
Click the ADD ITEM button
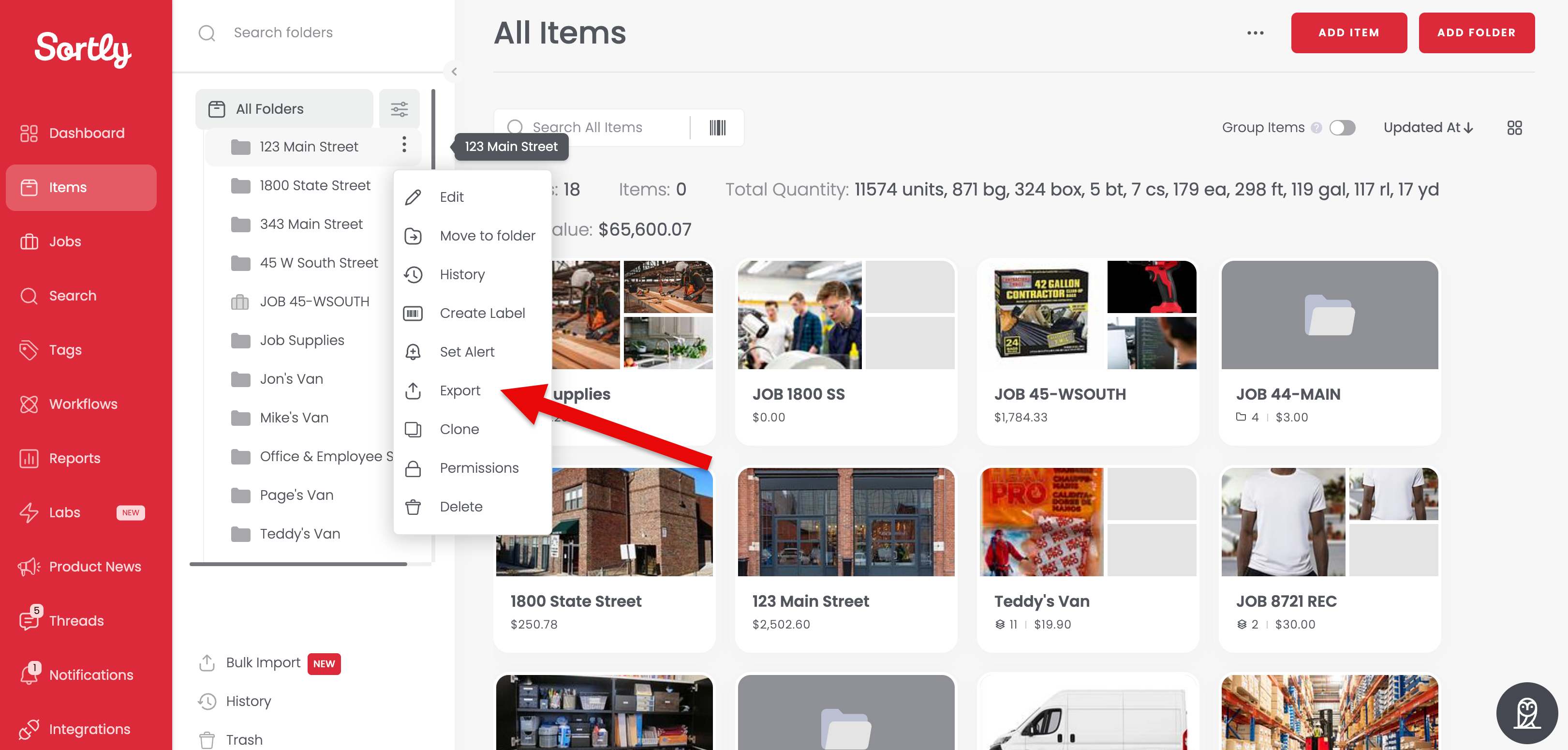(1348, 33)
